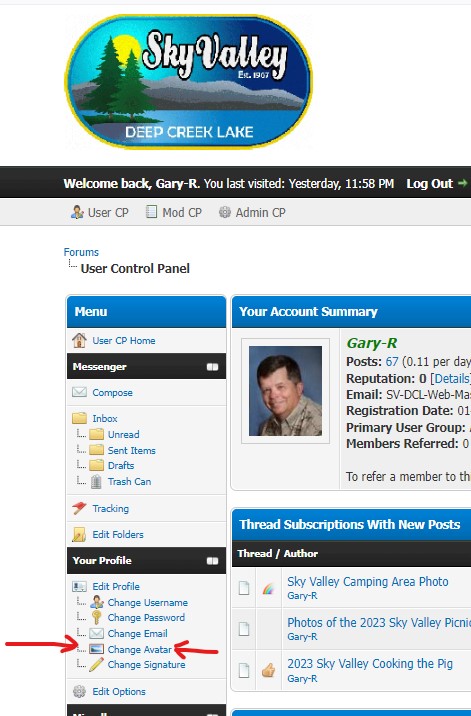
Task: Click document icon for Camping Area Photo thread
Action: click(244, 588)
